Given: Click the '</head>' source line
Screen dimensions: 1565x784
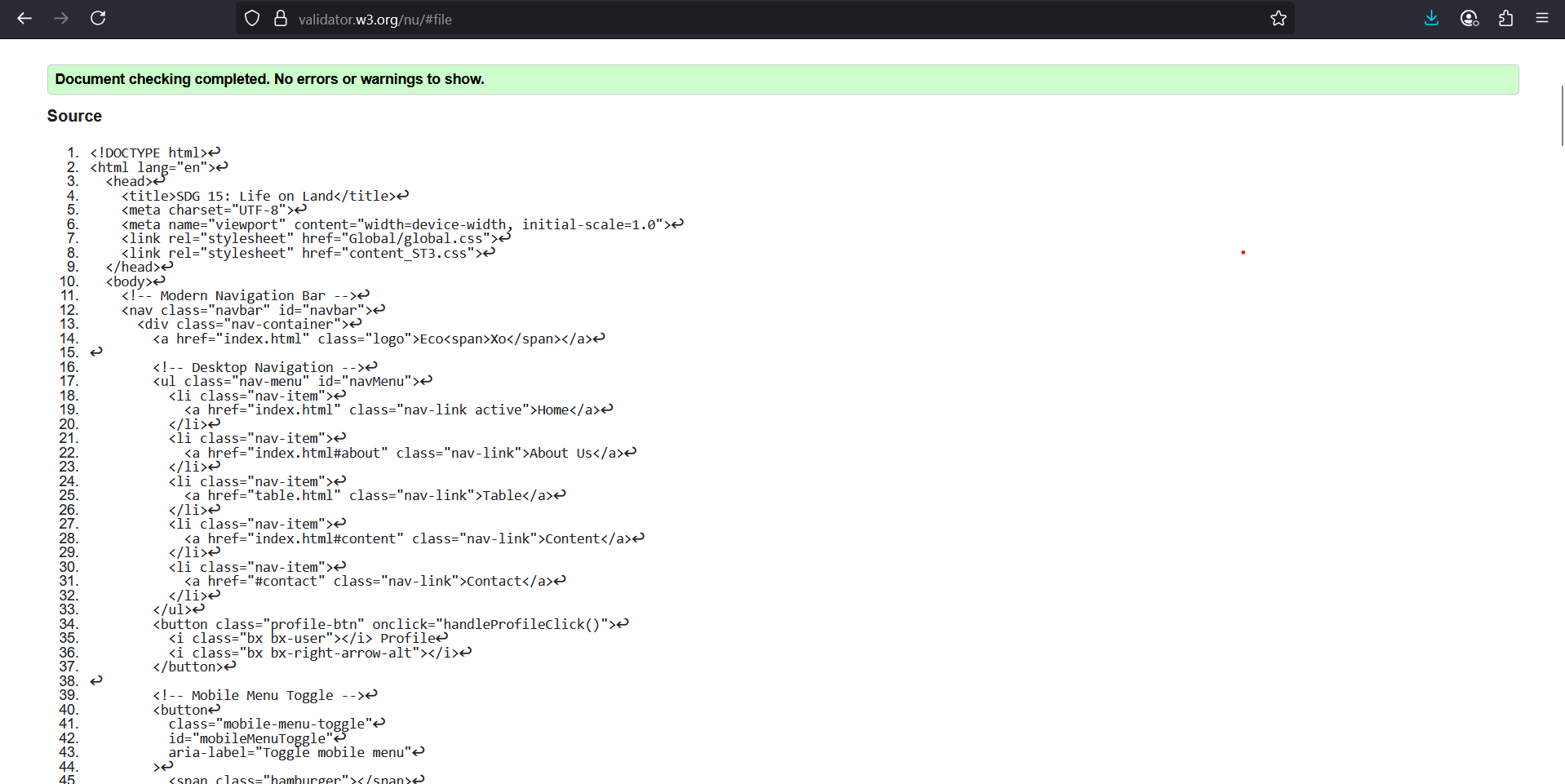Looking at the screenshot, I should (x=140, y=267).
